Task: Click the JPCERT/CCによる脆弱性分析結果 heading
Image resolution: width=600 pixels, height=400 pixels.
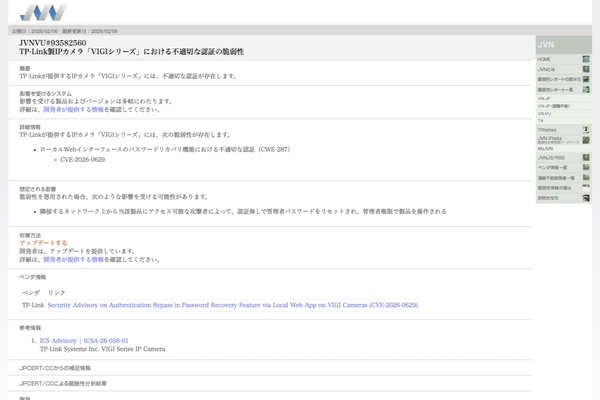Action: (63, 384)
